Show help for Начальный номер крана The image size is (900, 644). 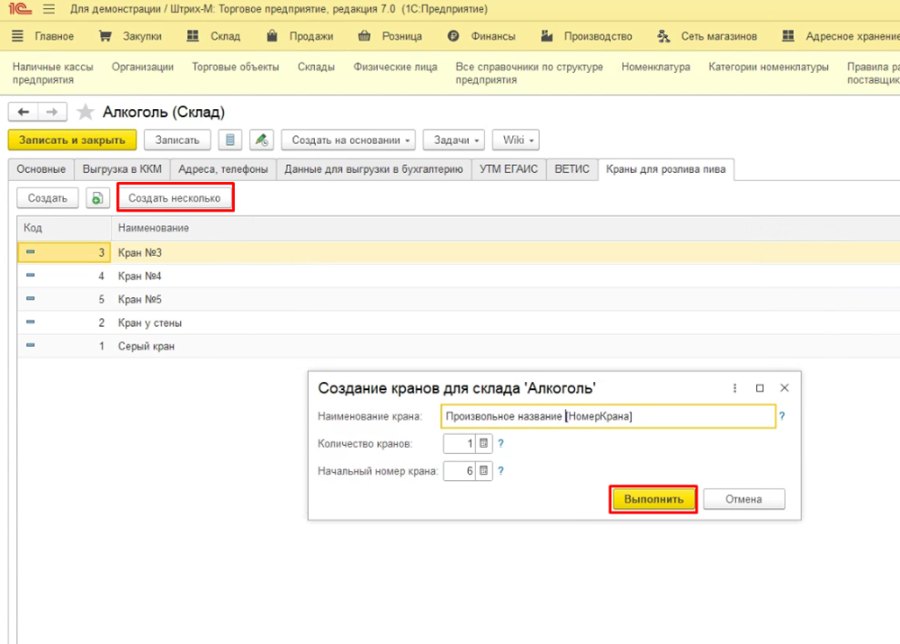[501, 471]
